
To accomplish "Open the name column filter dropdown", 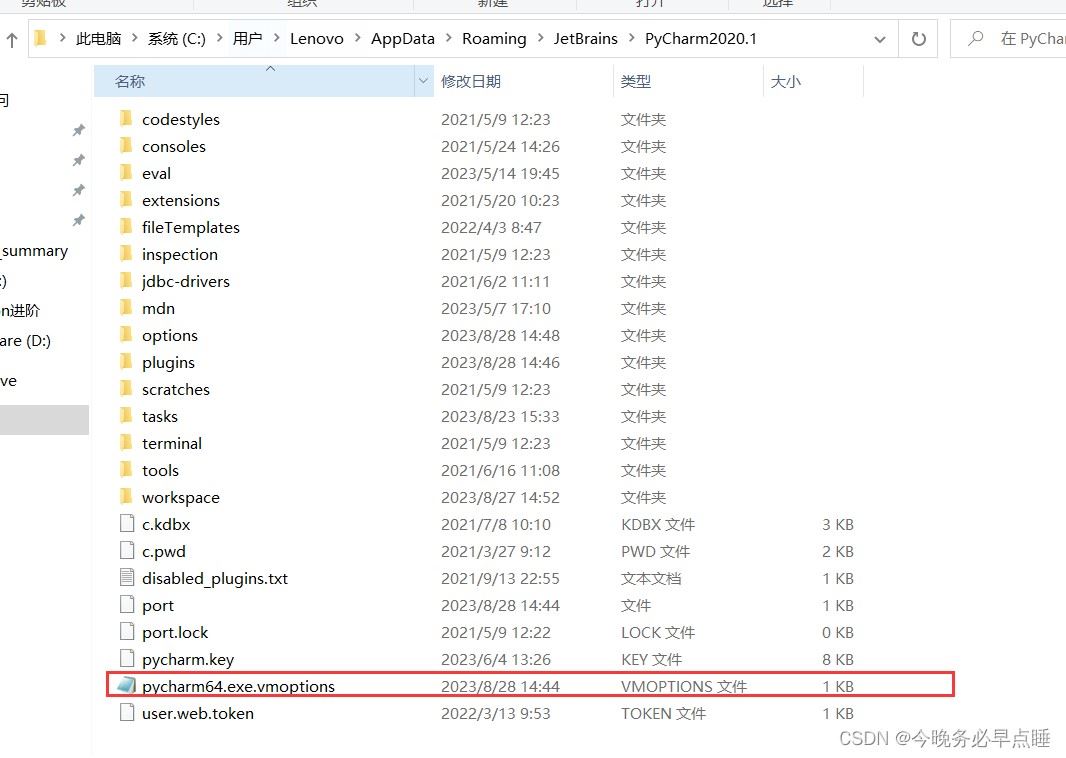I will [x=423, y=81].
